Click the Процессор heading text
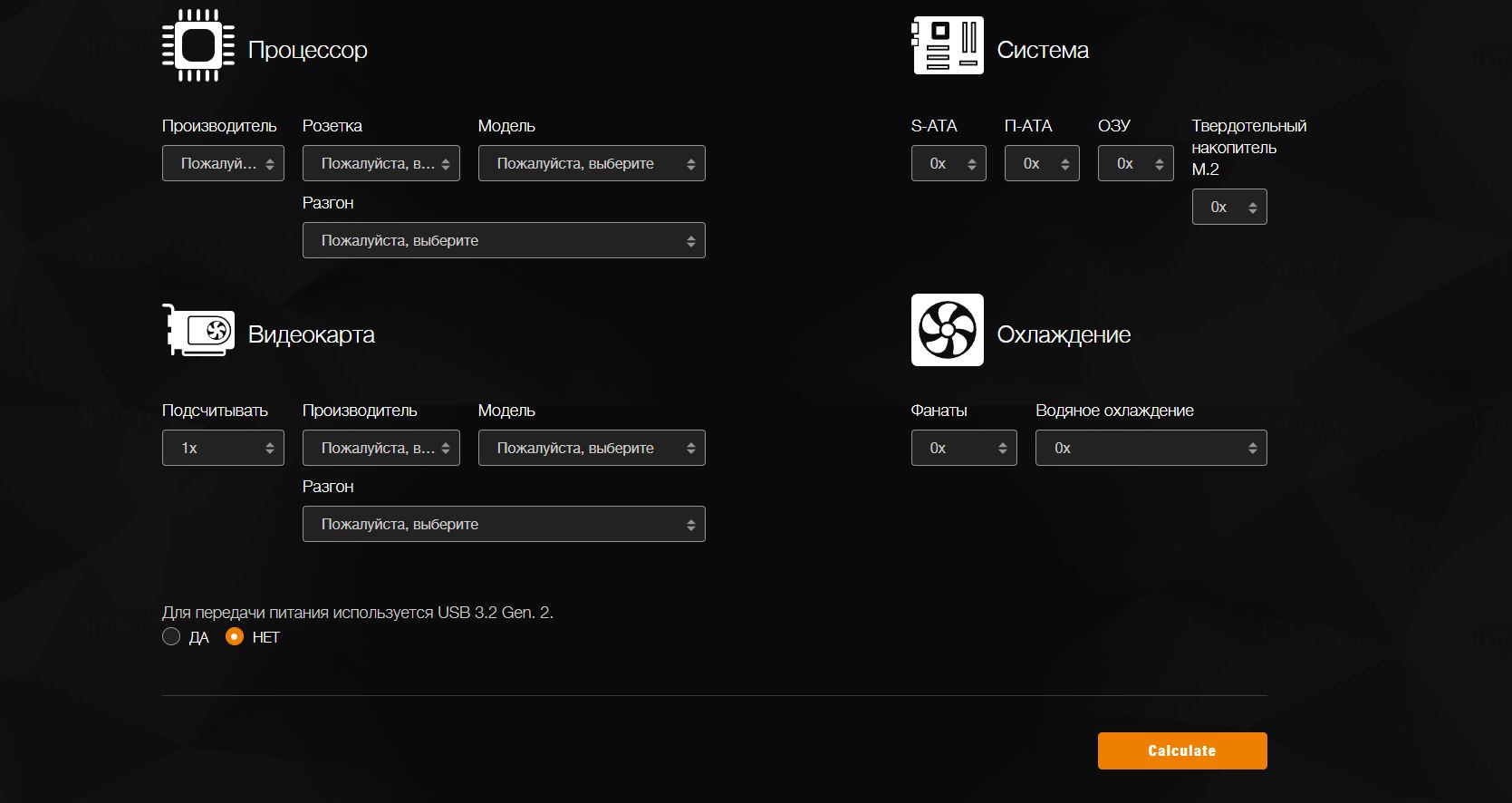The width and height of the screenshot is (1512, 803). (308, 50)
